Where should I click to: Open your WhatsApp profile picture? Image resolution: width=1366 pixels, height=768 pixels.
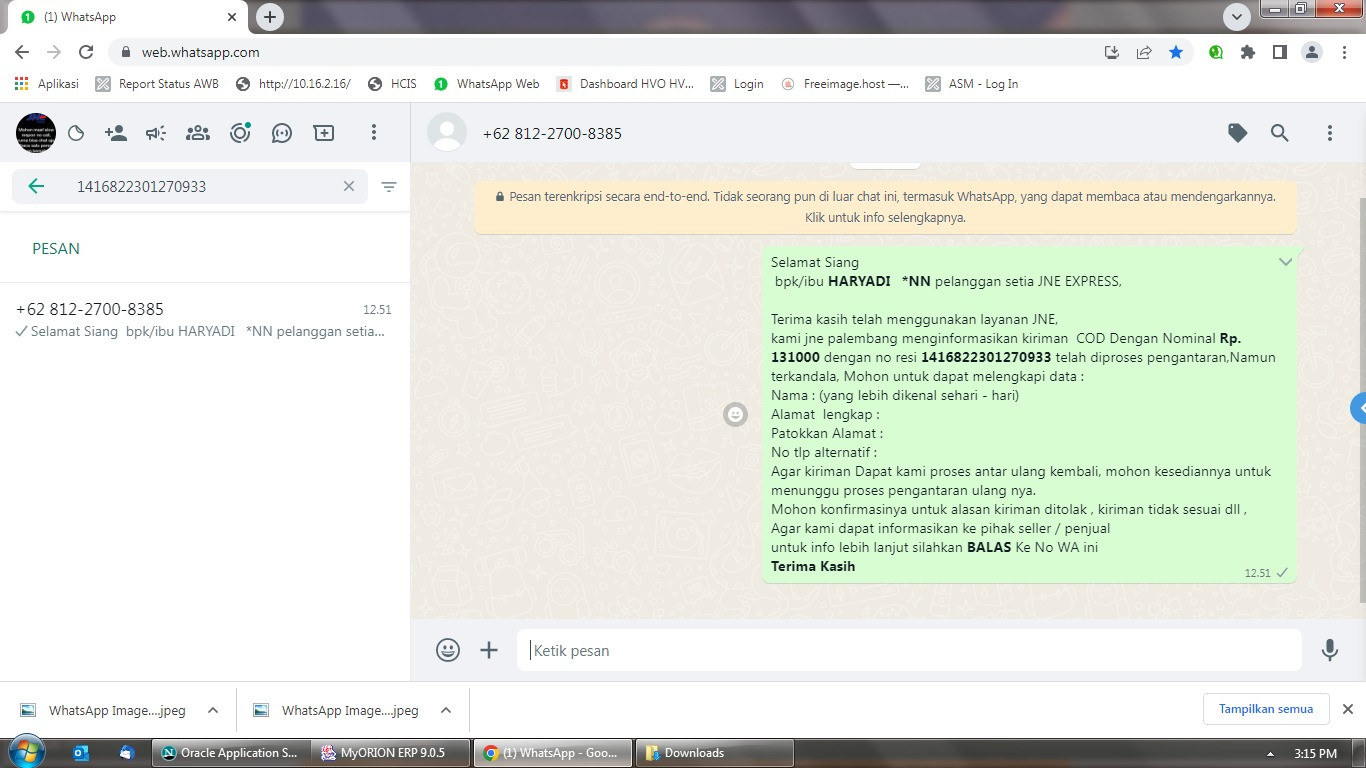36,133
